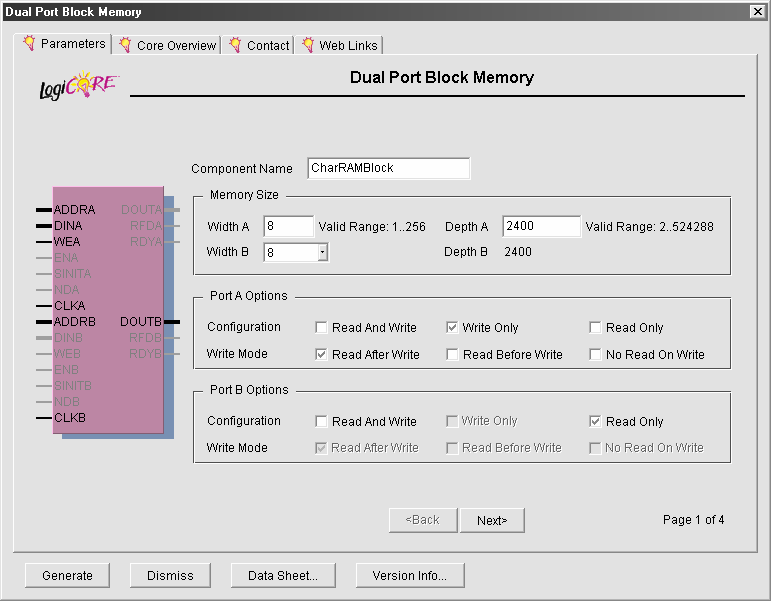The height and width of the screenshot is (601, 771).
Task: Click the RDYB port label
Action: click(146, 354)
